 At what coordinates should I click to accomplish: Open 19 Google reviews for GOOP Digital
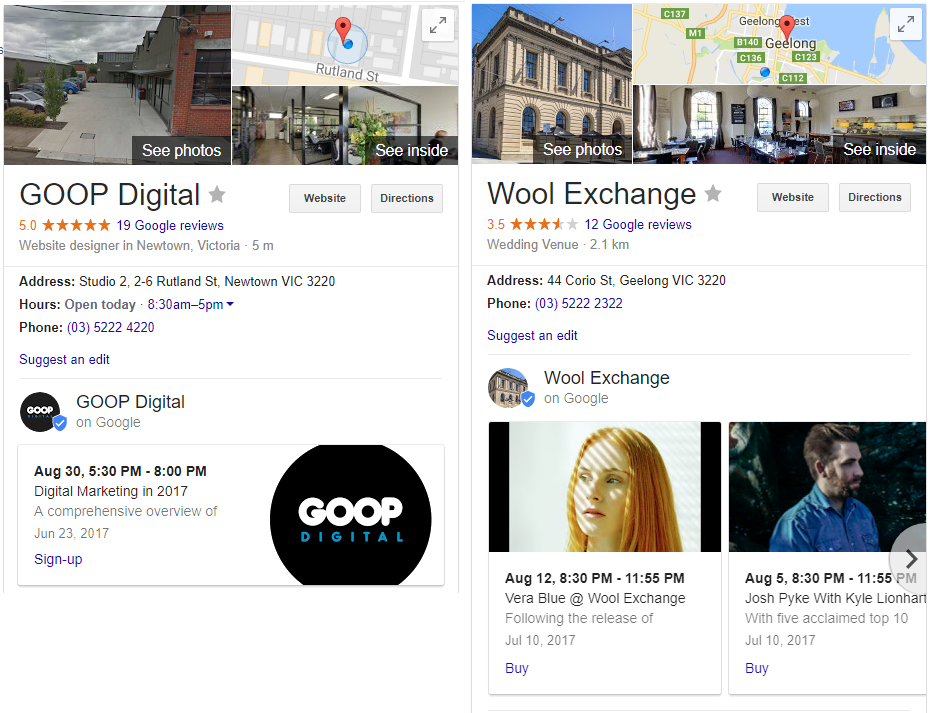[x=169, y=225]
